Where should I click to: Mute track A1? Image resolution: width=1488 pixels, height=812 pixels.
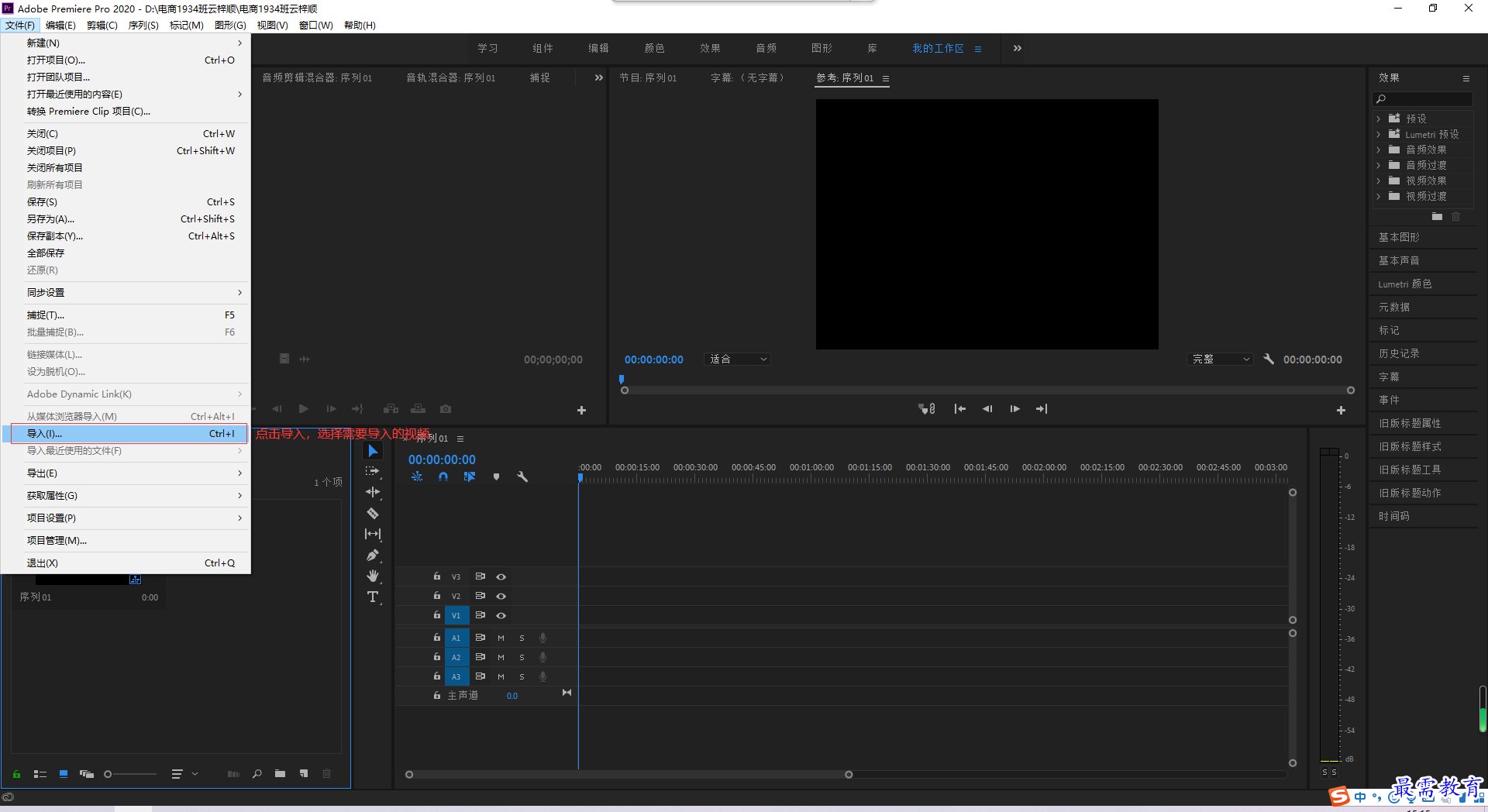click(501, 638)
